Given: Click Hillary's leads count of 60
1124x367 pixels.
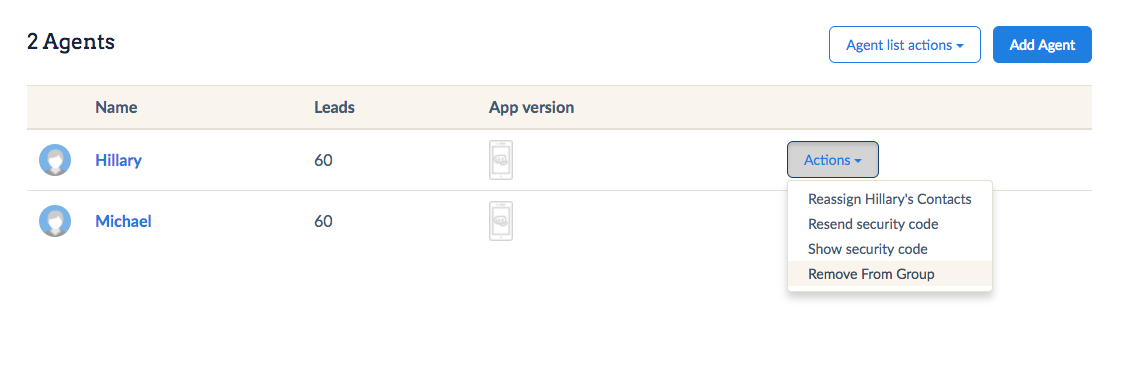Looking at the screenshot, I should 323,160.
